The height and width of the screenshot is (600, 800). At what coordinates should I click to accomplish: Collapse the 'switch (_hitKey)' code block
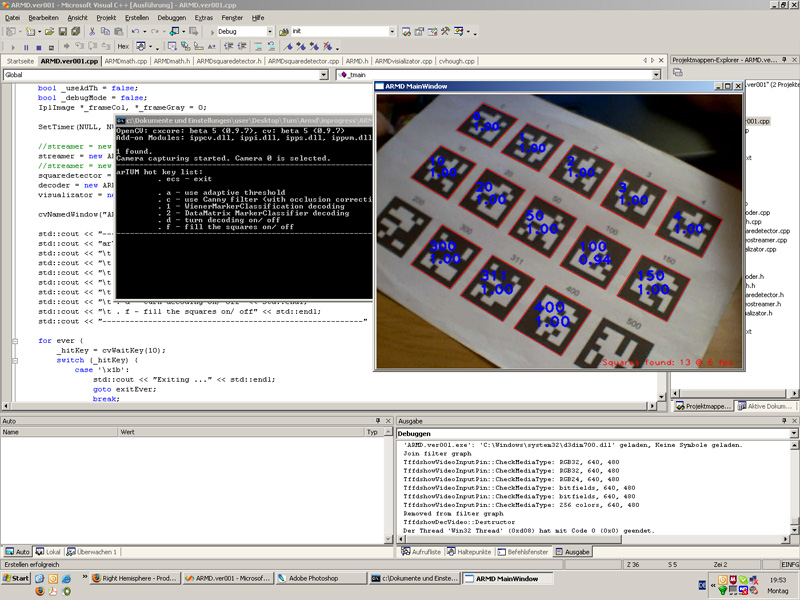point(15,360)
